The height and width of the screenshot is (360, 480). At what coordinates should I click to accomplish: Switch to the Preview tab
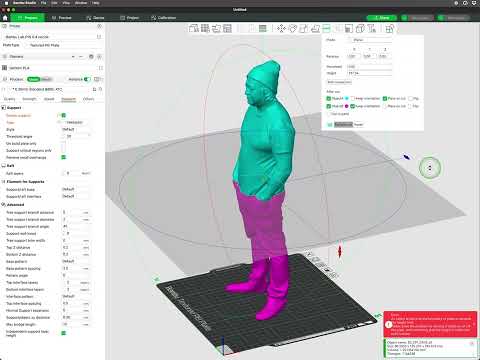tap(62, 18)
